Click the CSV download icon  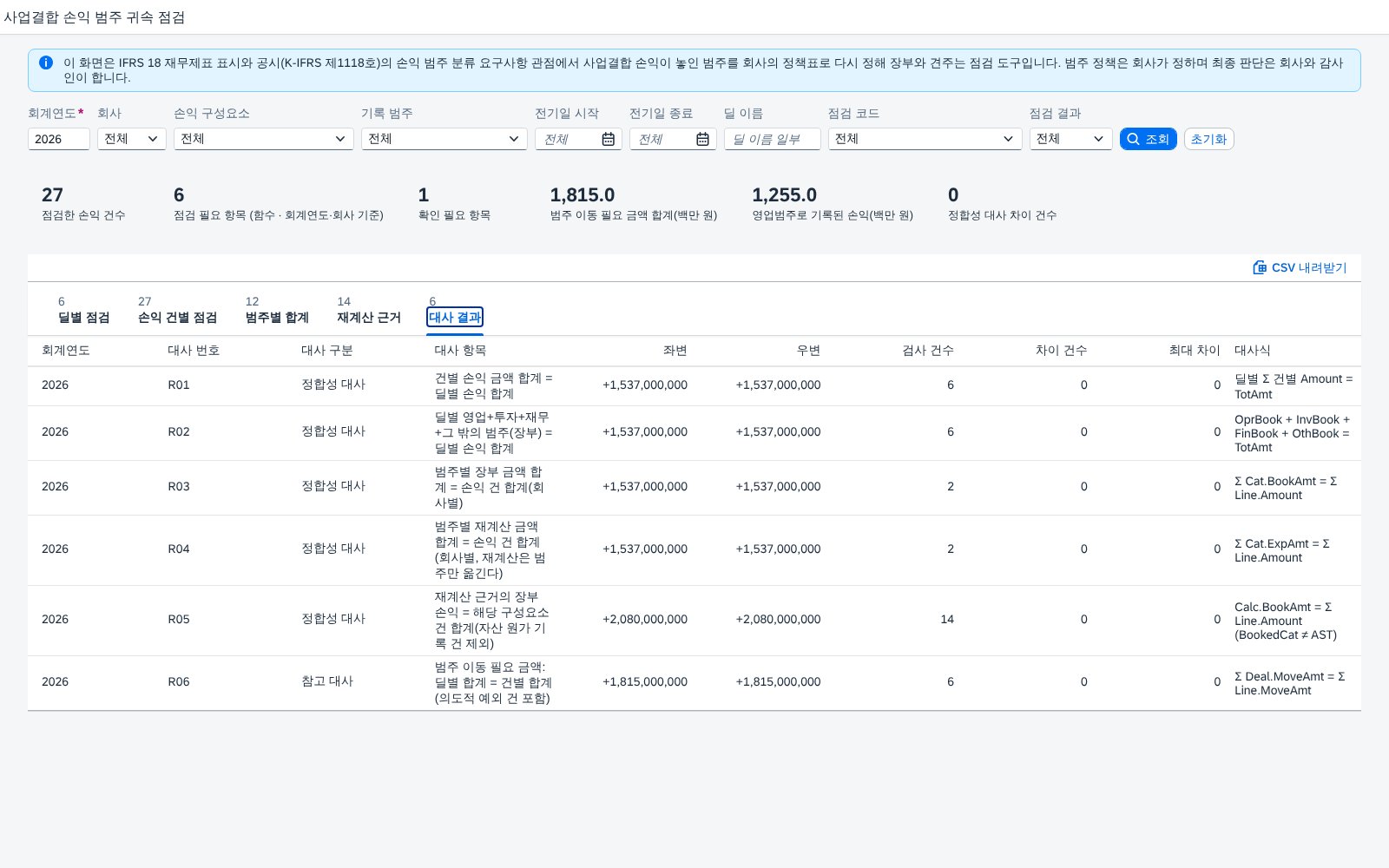(x=1260, y=267)
